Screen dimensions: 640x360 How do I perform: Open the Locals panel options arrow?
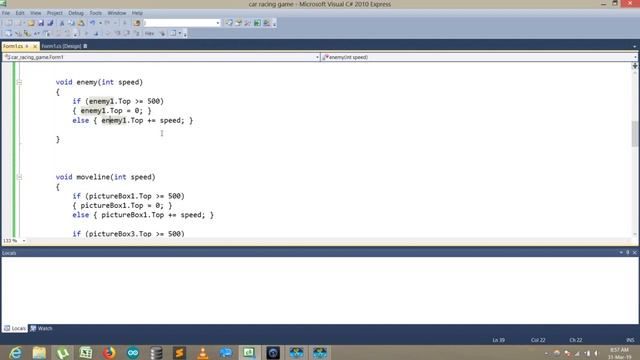(621, 253)
